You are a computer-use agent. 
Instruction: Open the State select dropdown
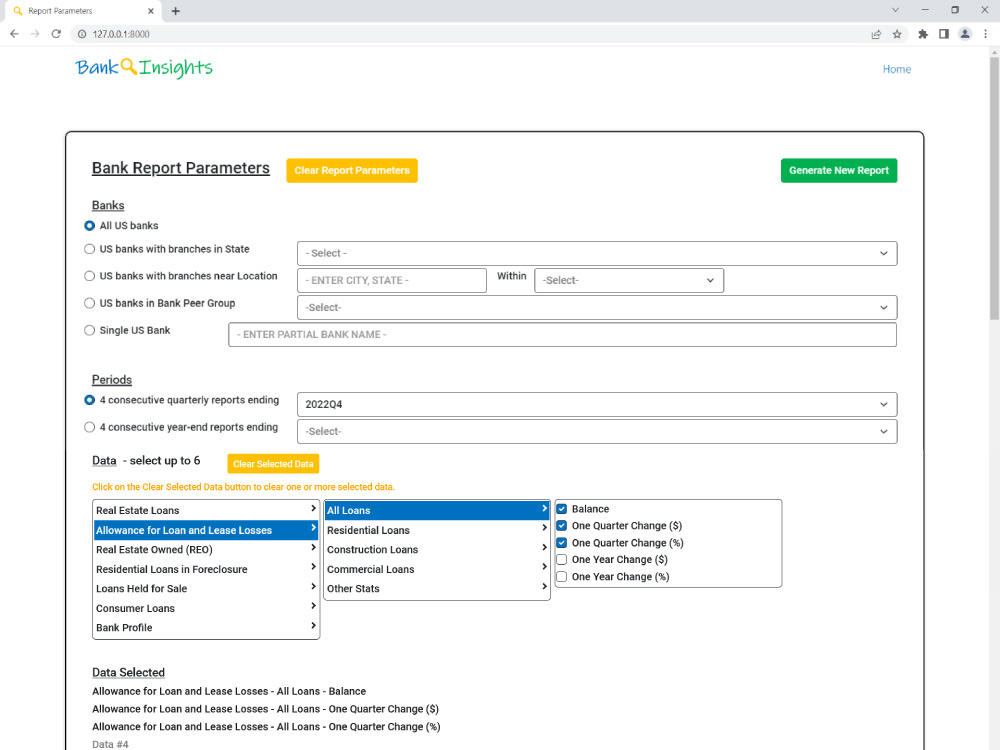tap(597, 253)
